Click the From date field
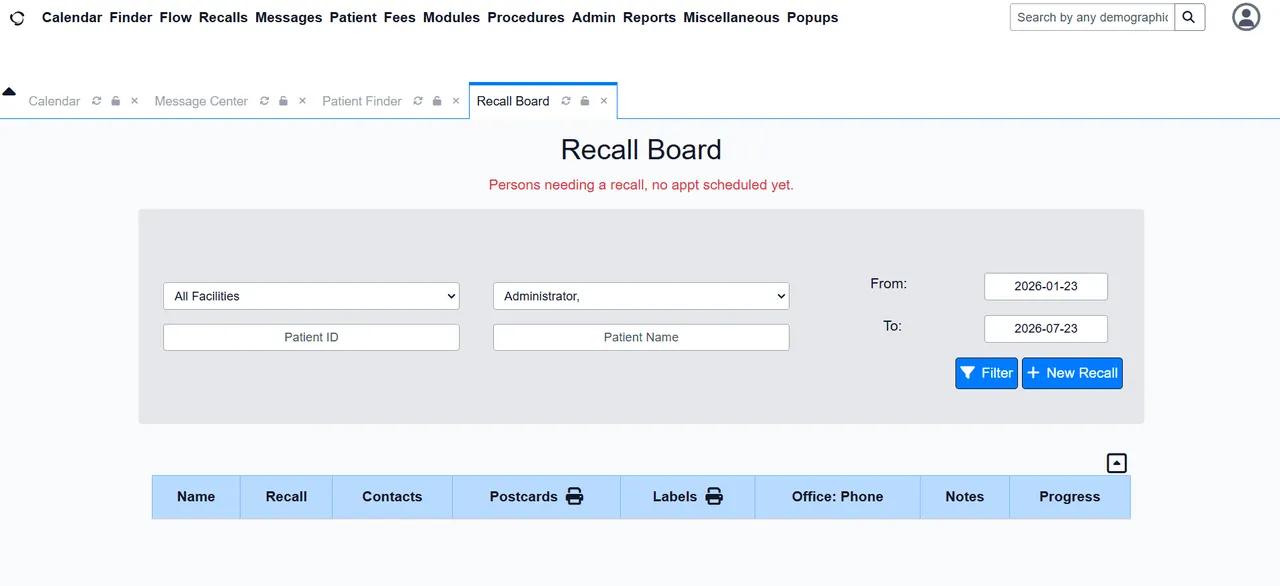Viewport: 1280px width, 586px height. [x=1046, y=286]
